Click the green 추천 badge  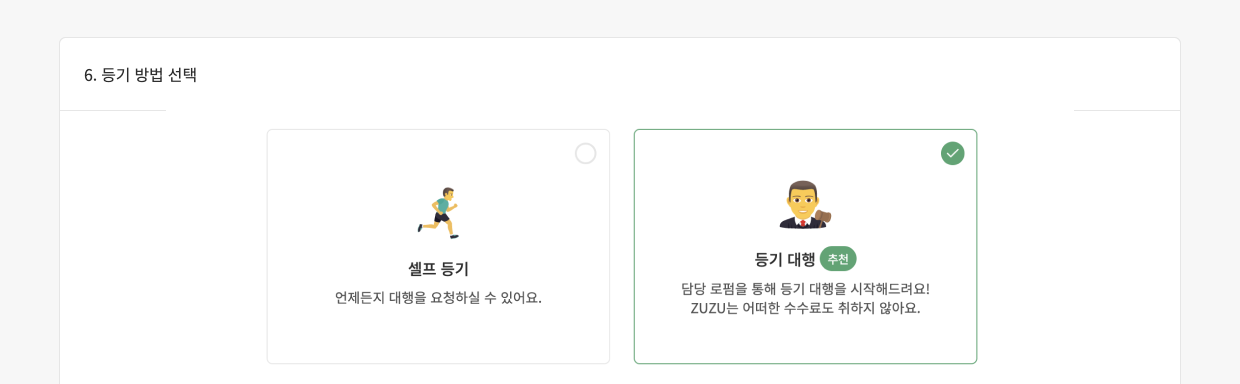pos(838,259)
